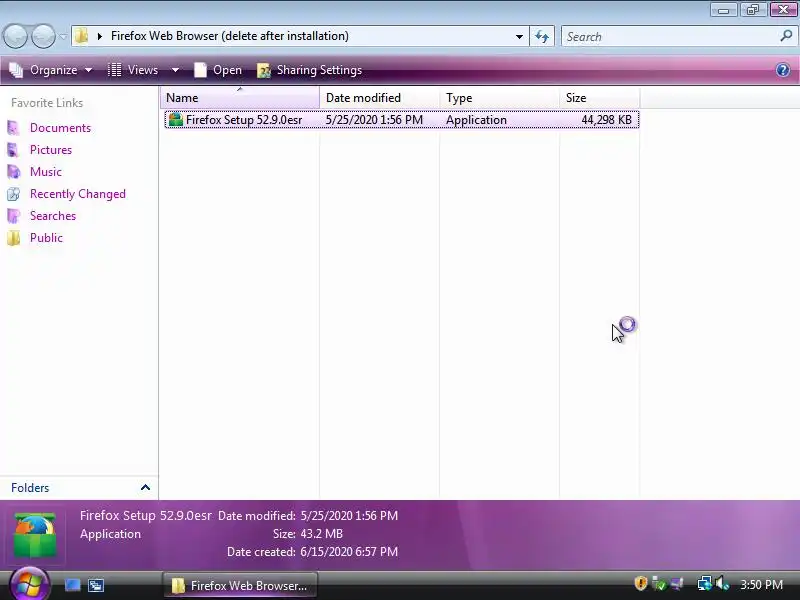Click into the Search field
The image size is (800, 600).
coord(669,37)
